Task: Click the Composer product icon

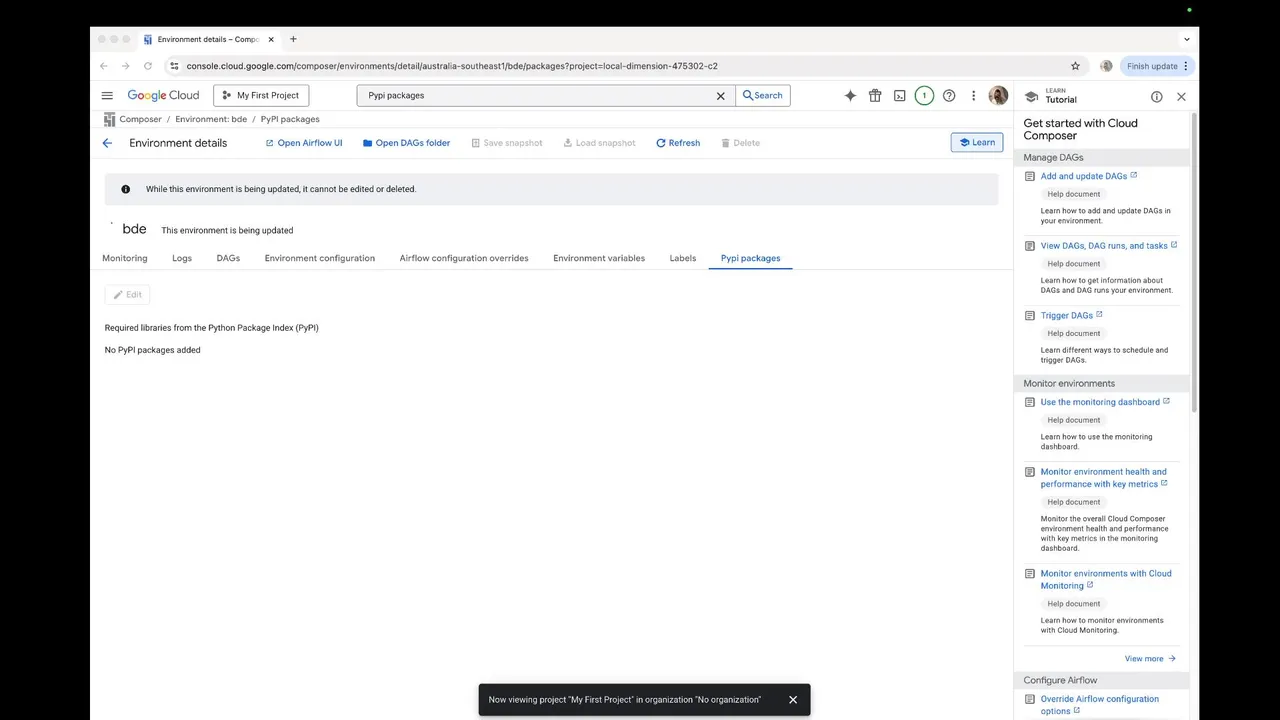Action: tap(109, 119)
